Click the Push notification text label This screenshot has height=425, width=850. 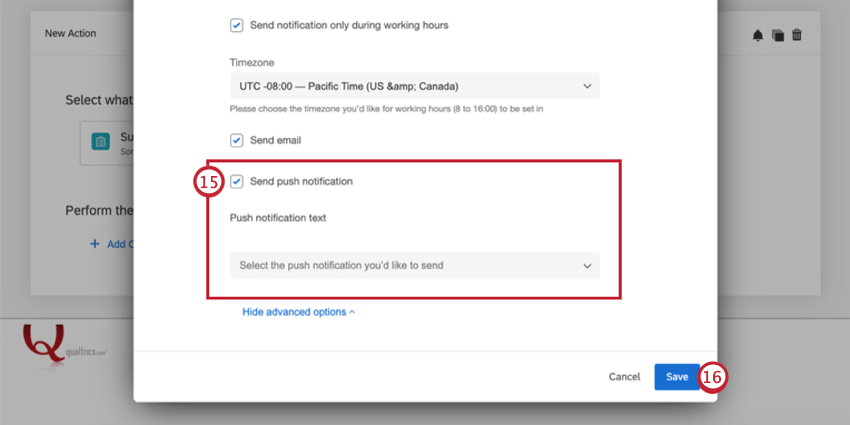pos(278,218)
